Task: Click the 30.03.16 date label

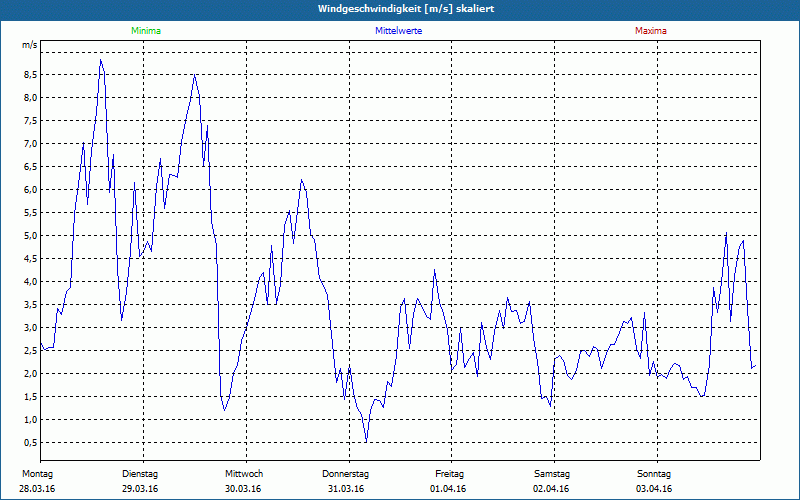Action: click(243, 489)
